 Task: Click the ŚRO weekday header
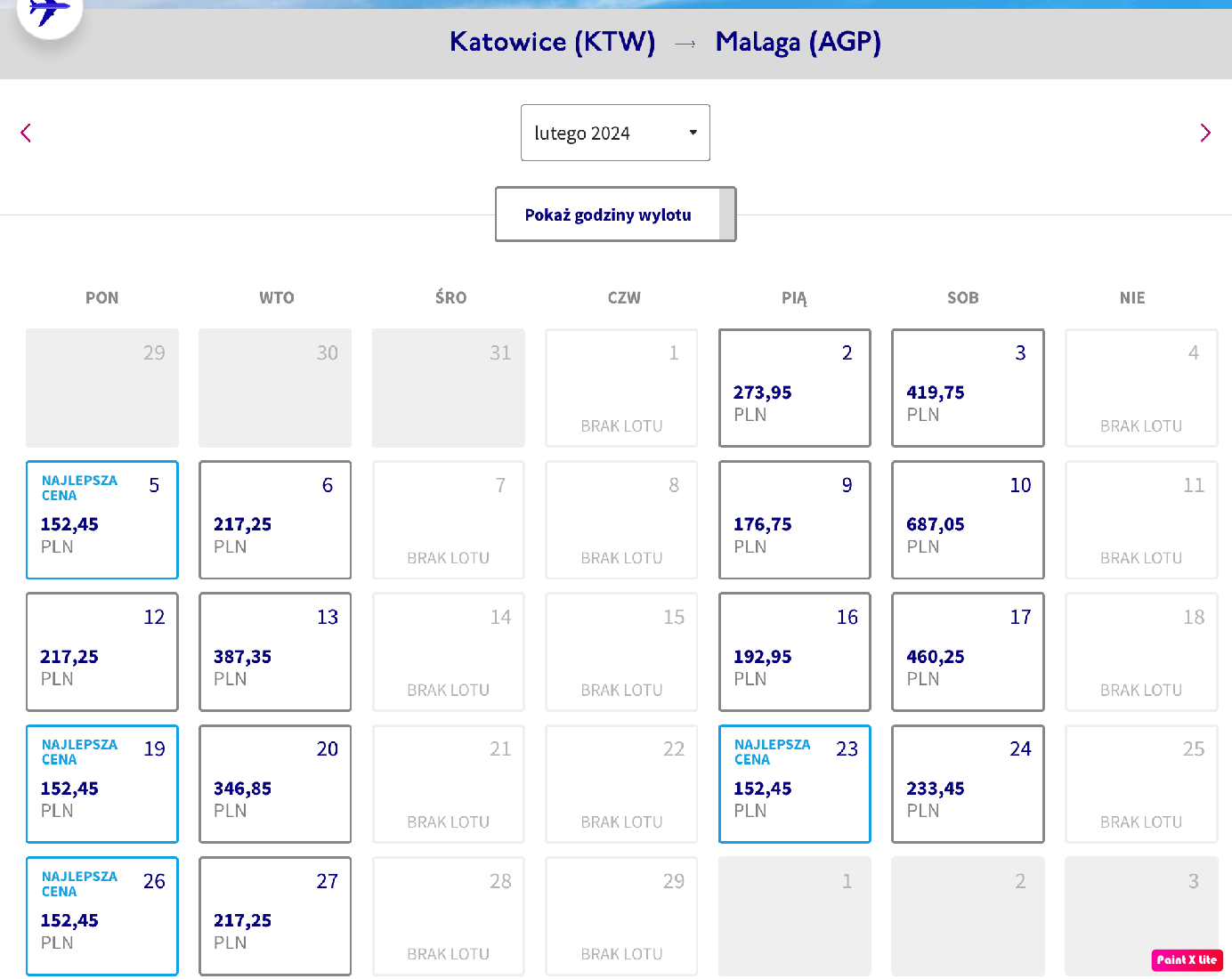450,297
